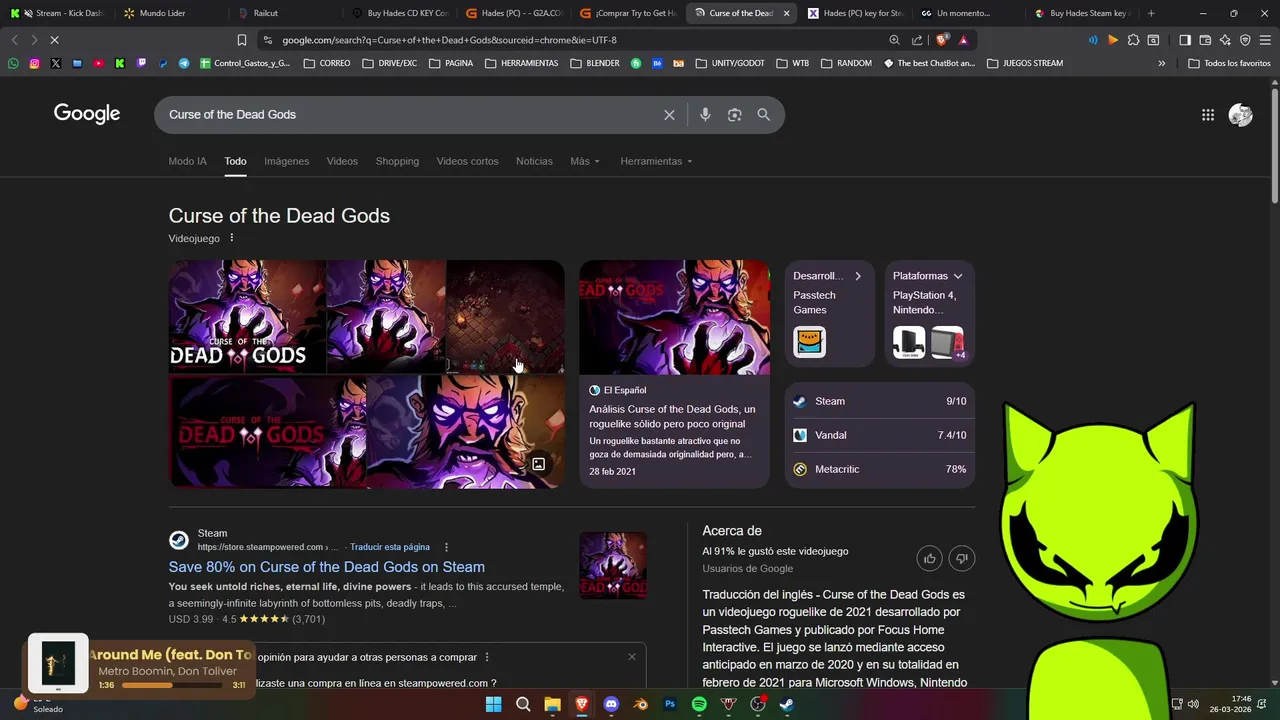Open Steam result game thumbnail
This screenshot has width=1280, height=720.
click(x=613, y=565)
